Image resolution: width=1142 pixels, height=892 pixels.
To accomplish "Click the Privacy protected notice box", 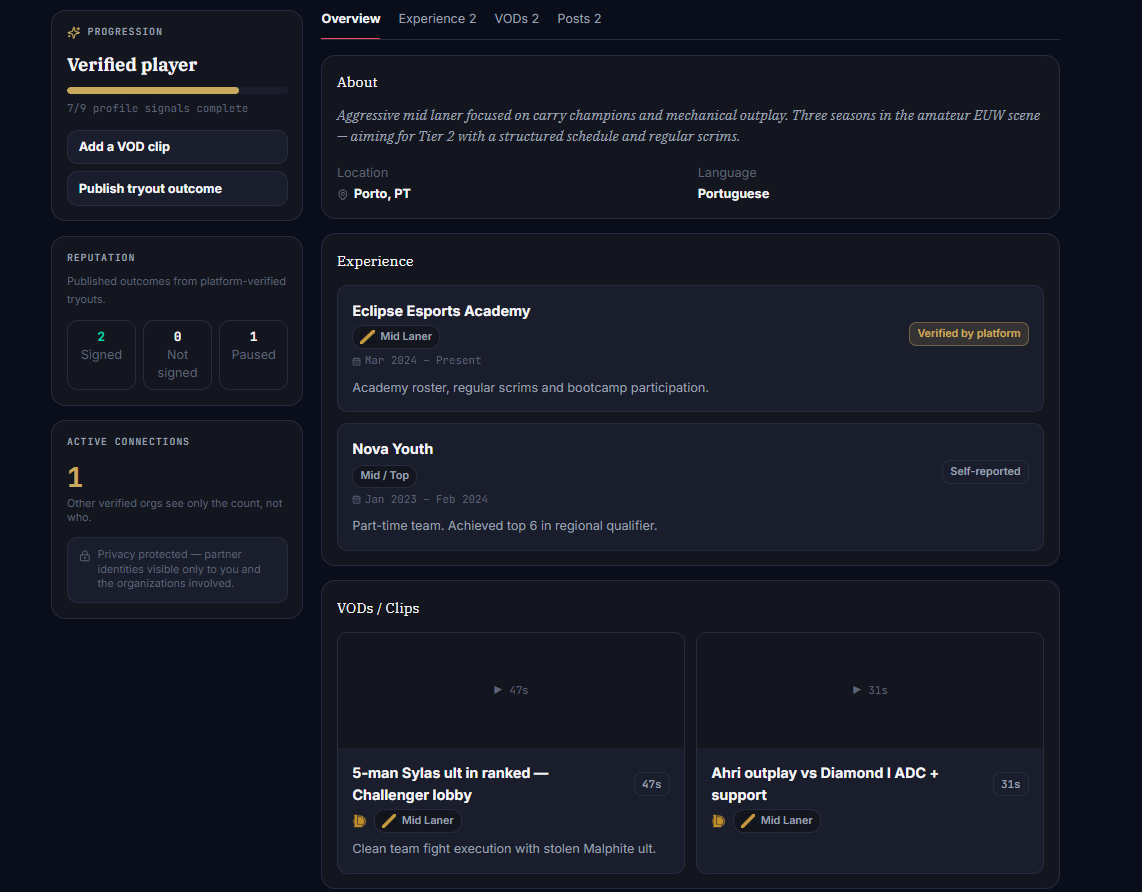I will pos(177,569).
